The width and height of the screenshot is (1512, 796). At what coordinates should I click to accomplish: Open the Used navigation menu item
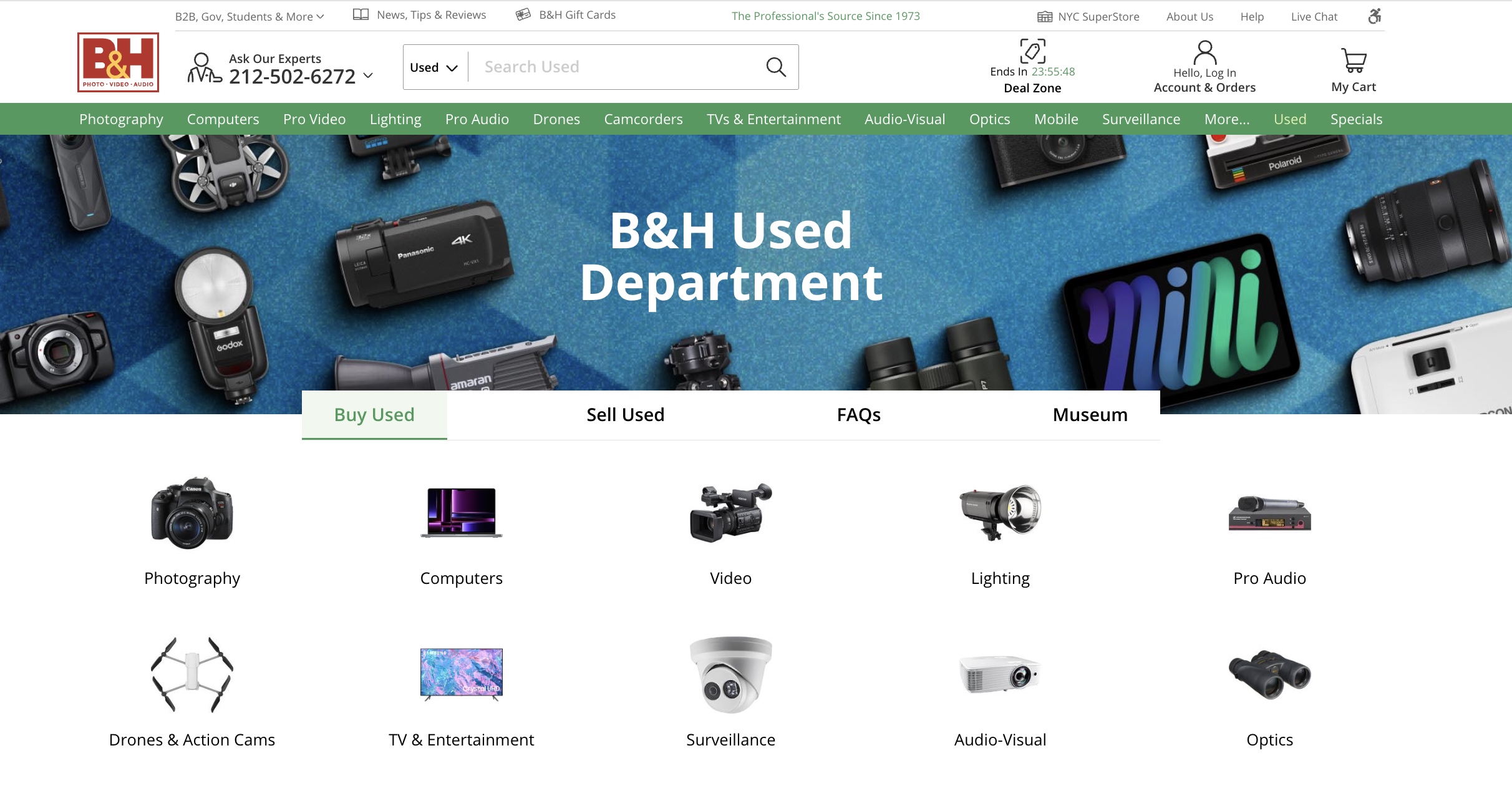coord(1290,119)
